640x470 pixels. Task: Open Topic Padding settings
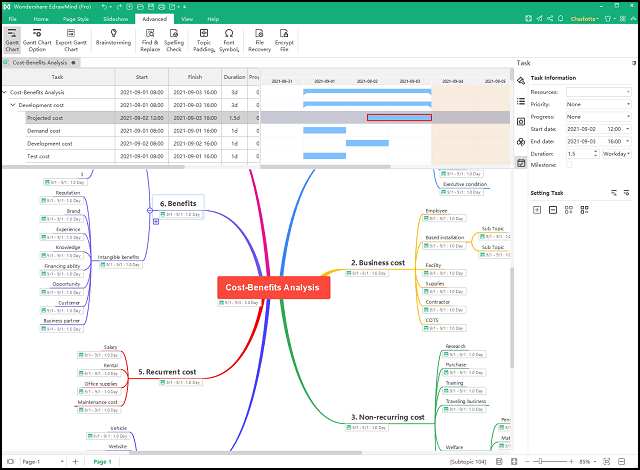204,40
